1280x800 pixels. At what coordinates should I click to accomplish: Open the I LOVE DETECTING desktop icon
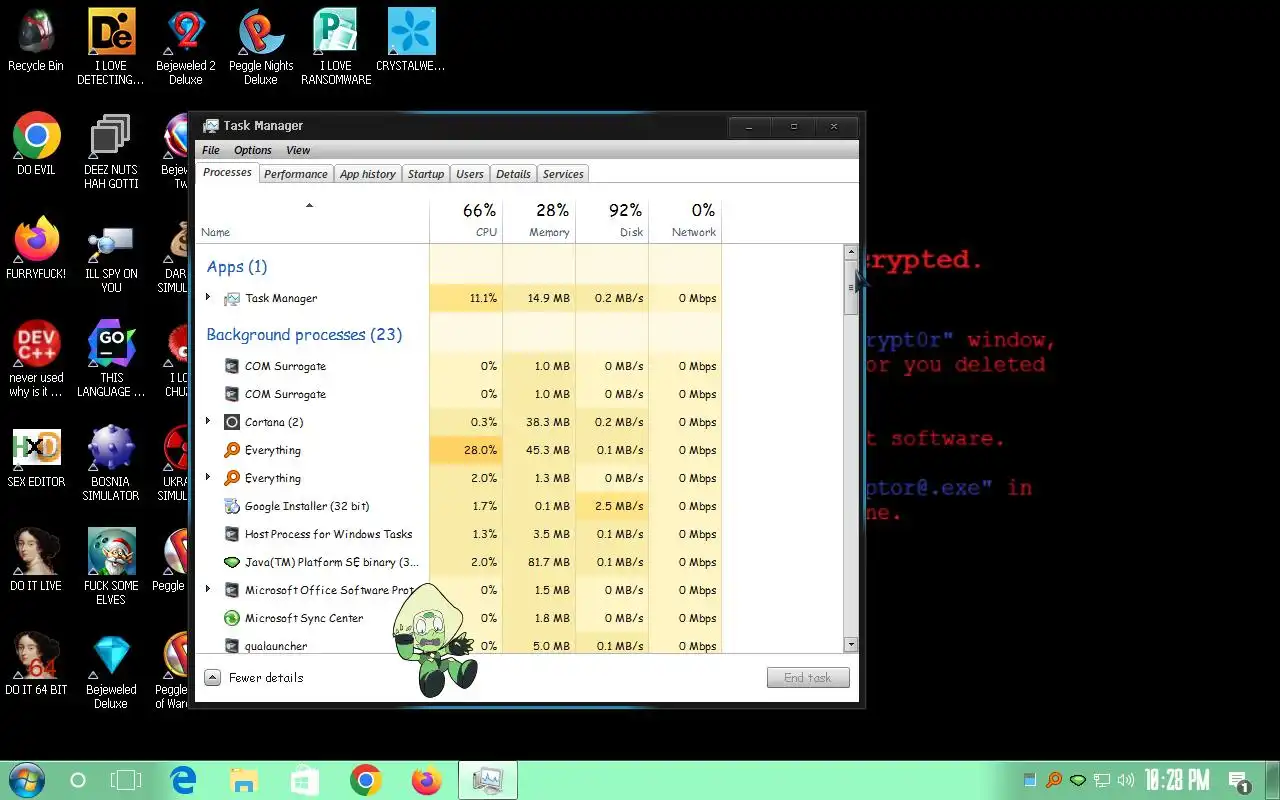(x=111, y=47)
